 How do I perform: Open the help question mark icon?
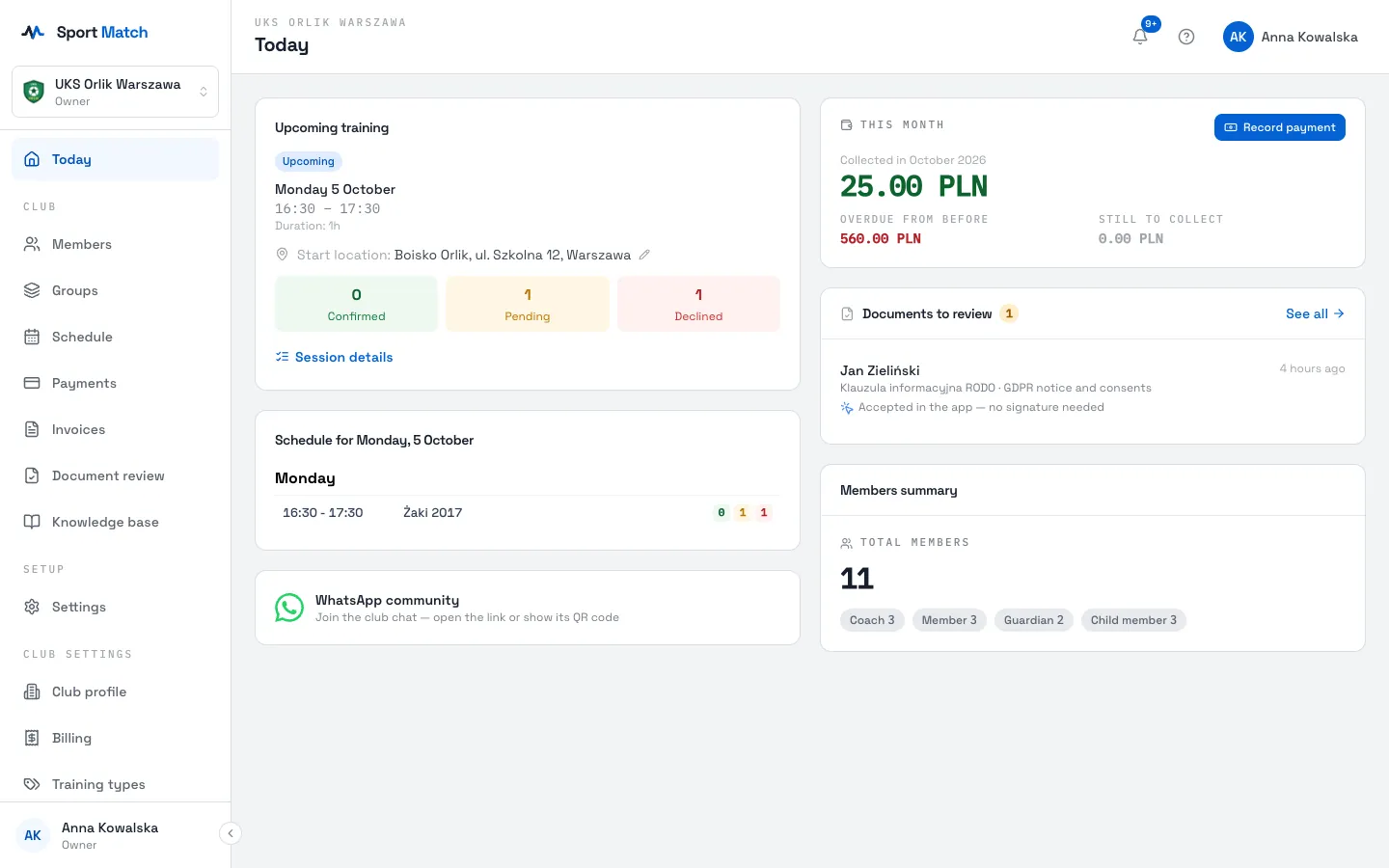1186,37
